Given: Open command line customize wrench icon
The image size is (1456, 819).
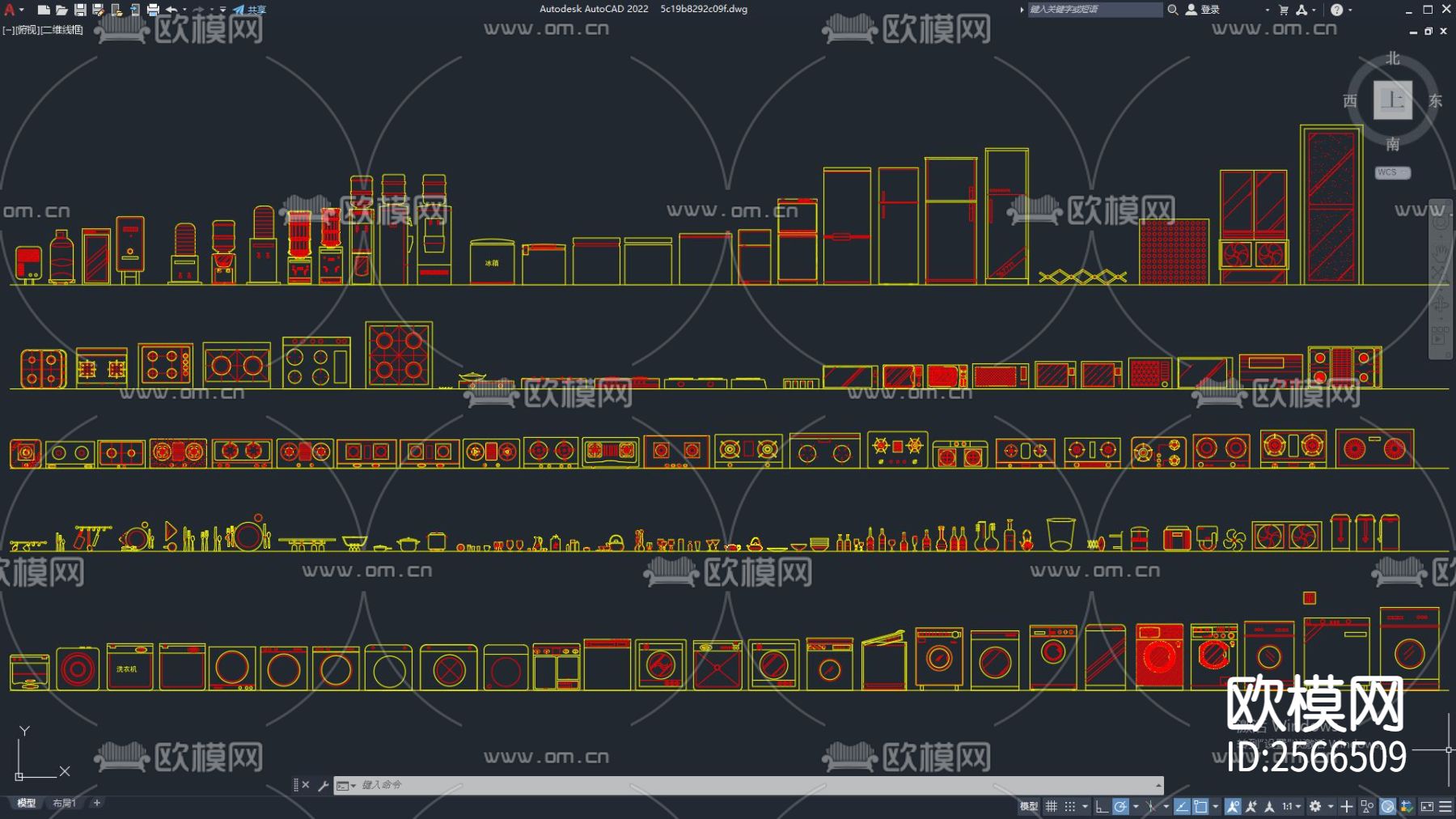Looking at the screenshot, I should [323, 785].
